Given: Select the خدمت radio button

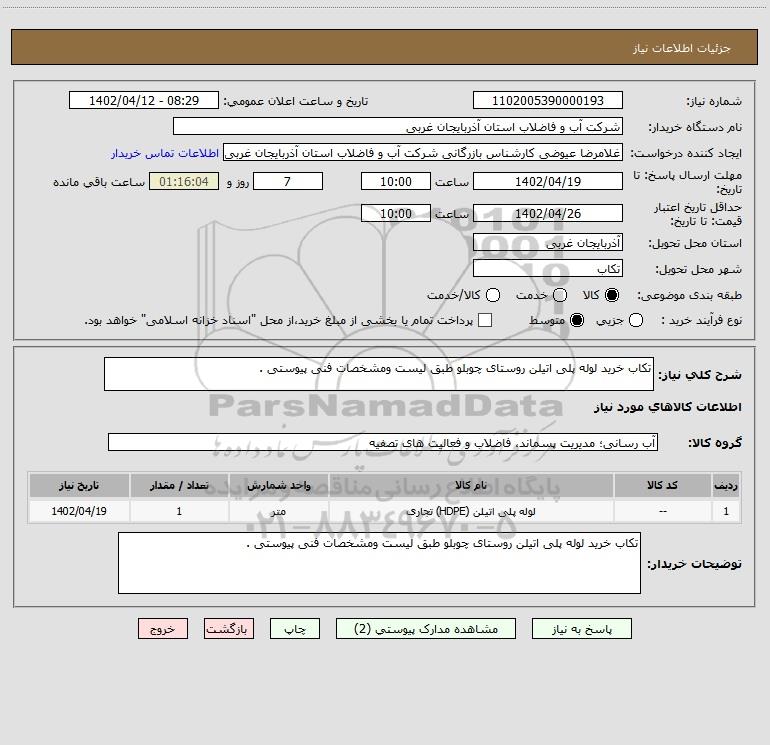Looking at the screenshot, I should pyautogui.click(x=560, y=295).
